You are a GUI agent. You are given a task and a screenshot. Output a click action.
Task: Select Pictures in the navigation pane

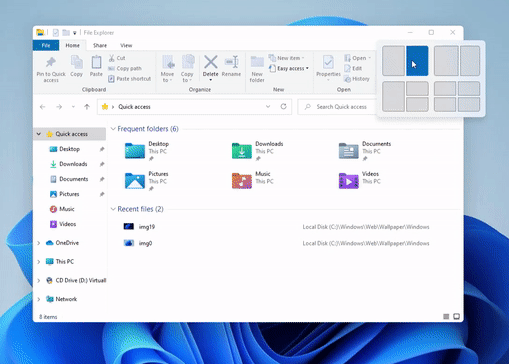coord(69,194)
